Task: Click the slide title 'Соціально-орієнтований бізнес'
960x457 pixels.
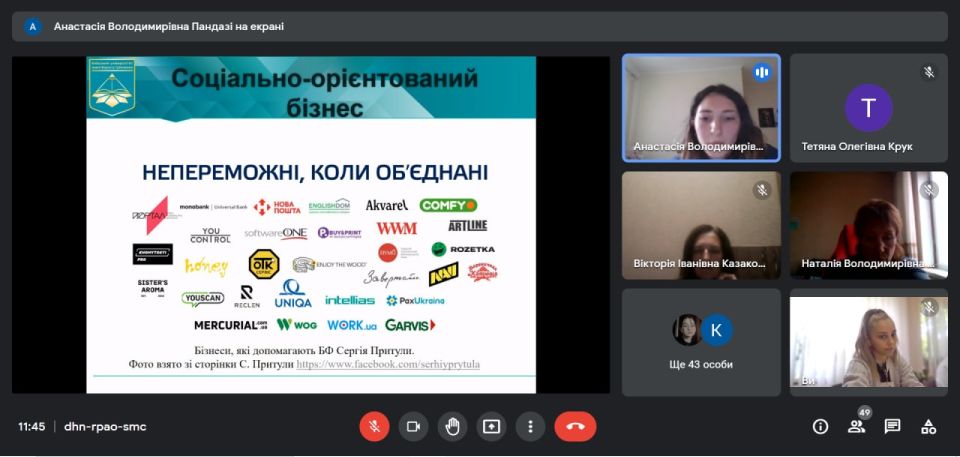Action: click(324, 93)
